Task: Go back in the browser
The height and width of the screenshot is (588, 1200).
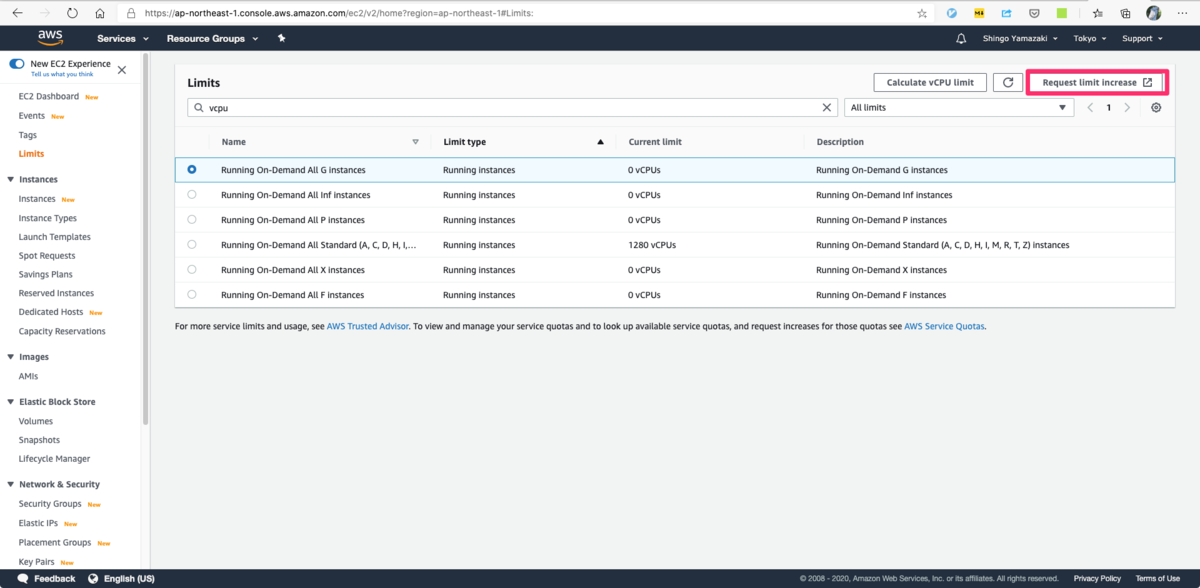Action: point(18,13)
